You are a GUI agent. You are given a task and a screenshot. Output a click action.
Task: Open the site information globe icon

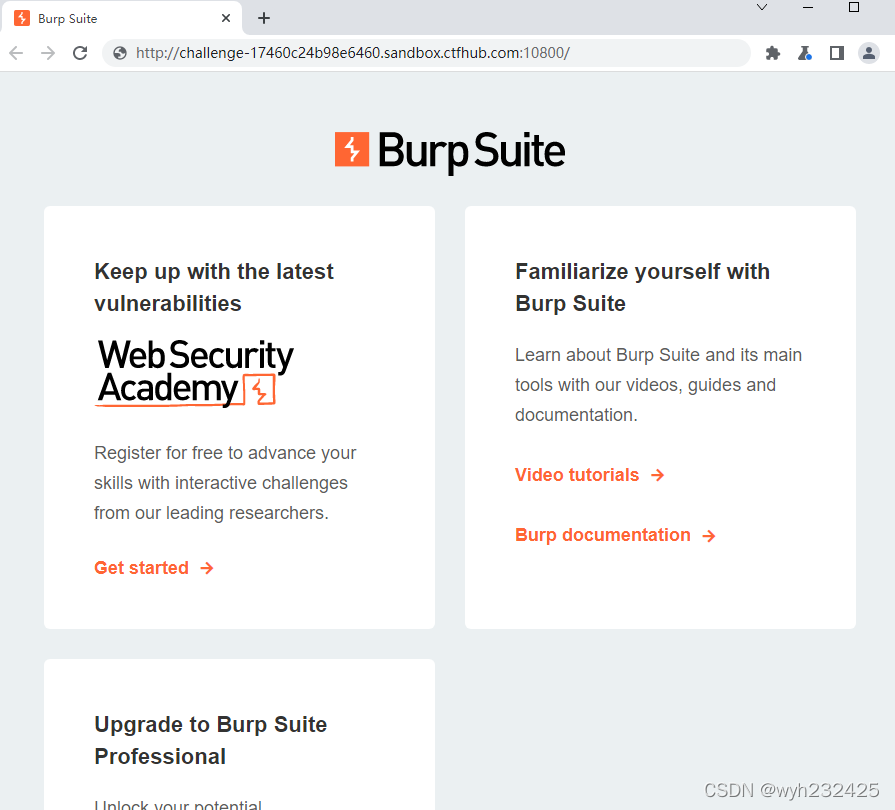click(x=120, y=53)
